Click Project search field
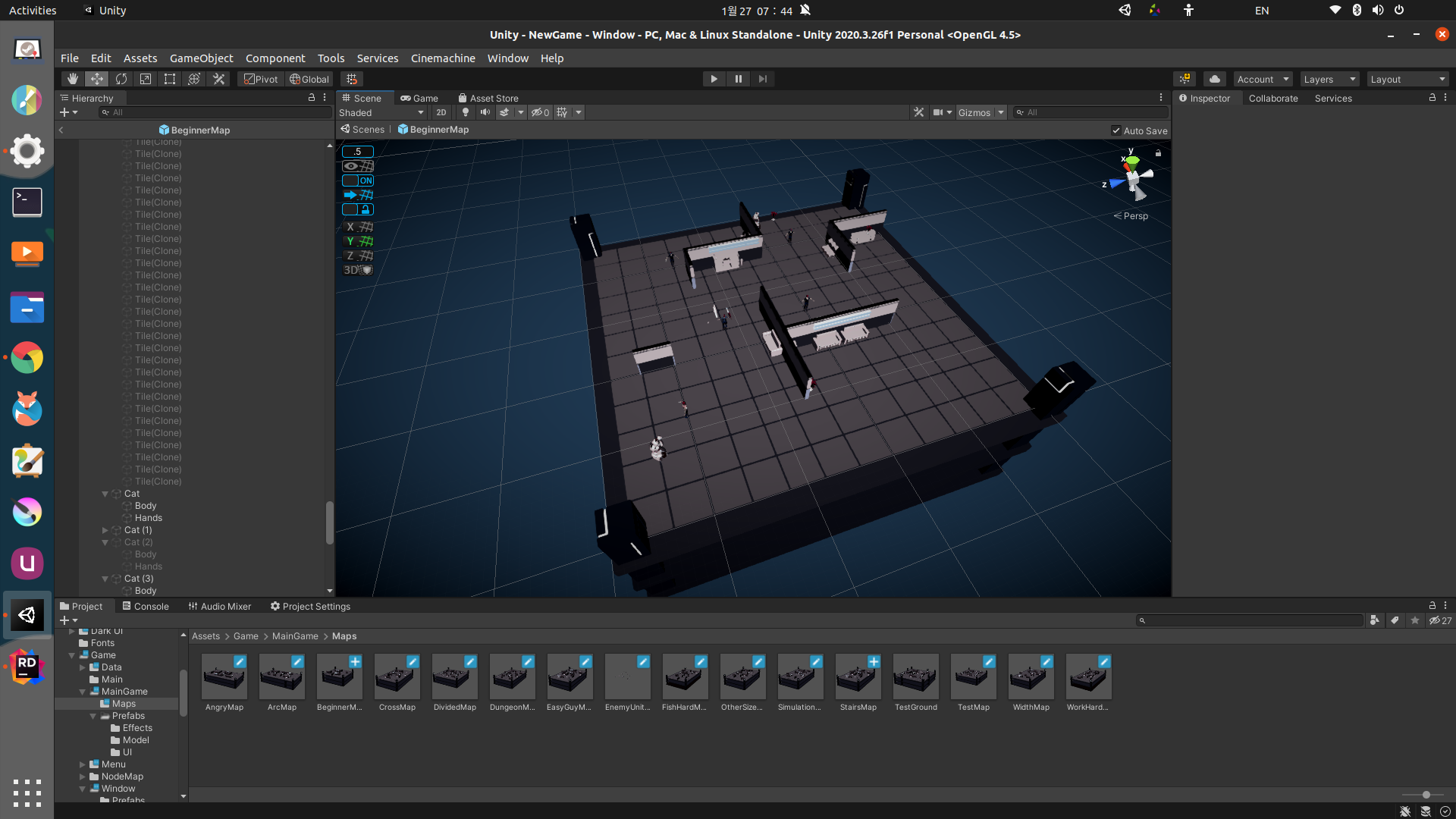Screen dimensions: 1456x819 coord(1250,620)
